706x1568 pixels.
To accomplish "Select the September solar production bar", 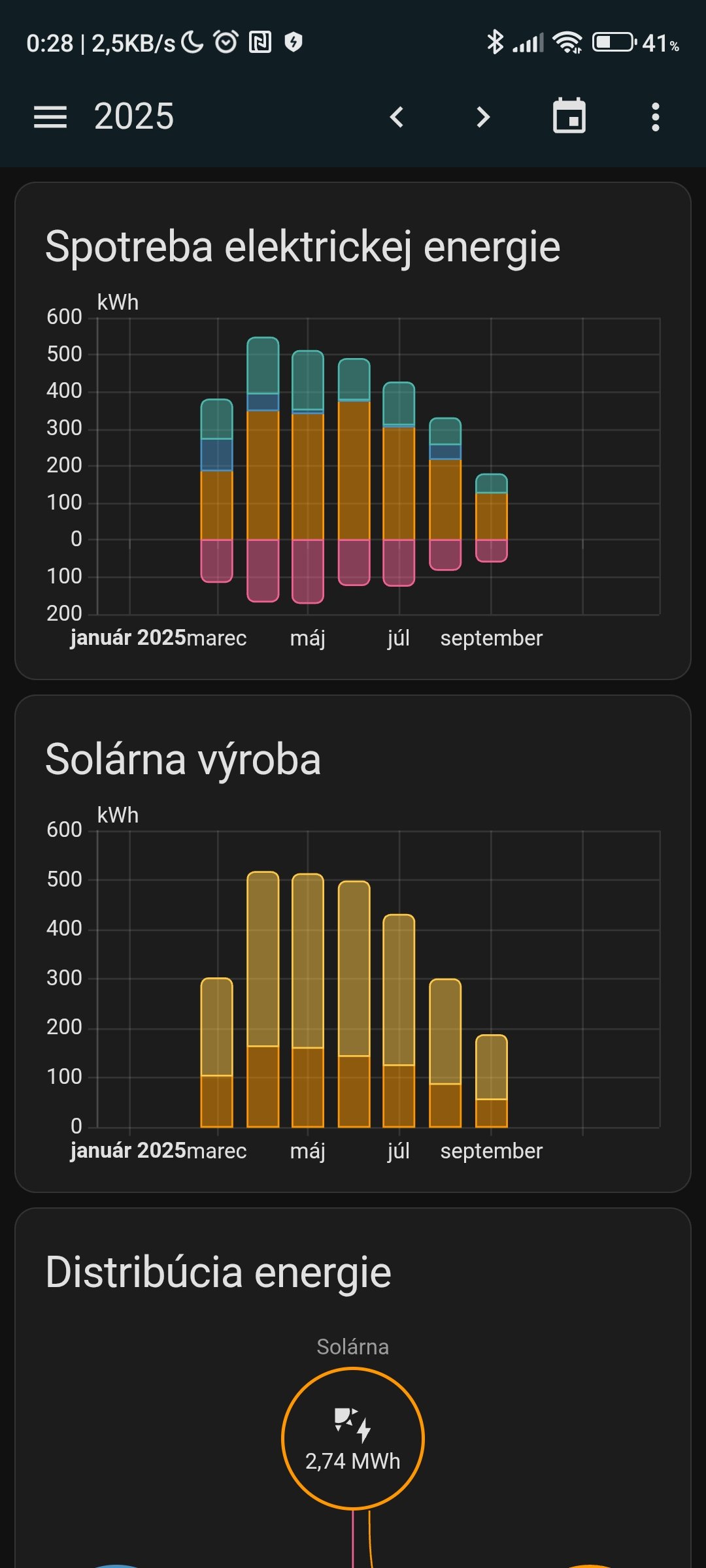I will tap(491, 1081).
